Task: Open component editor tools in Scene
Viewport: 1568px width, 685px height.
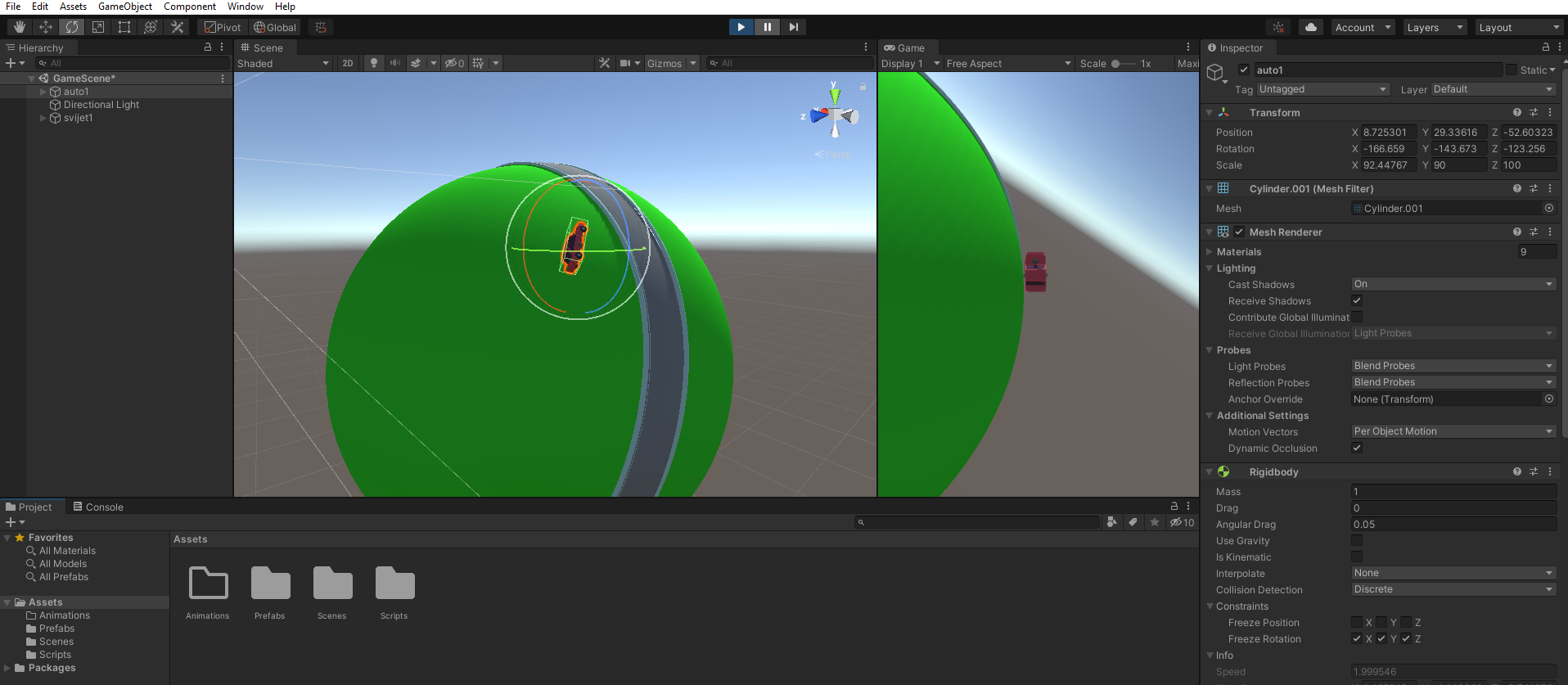Action: point(605,63)
